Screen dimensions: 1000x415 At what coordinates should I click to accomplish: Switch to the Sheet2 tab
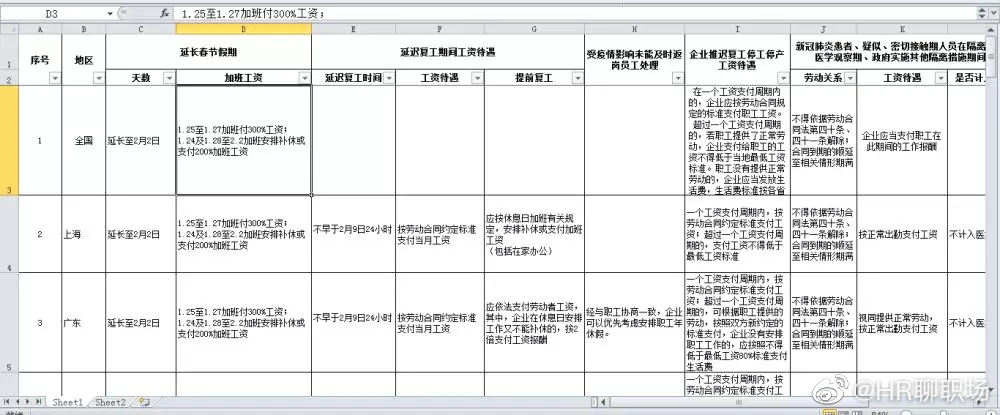(x=110, y=402)
